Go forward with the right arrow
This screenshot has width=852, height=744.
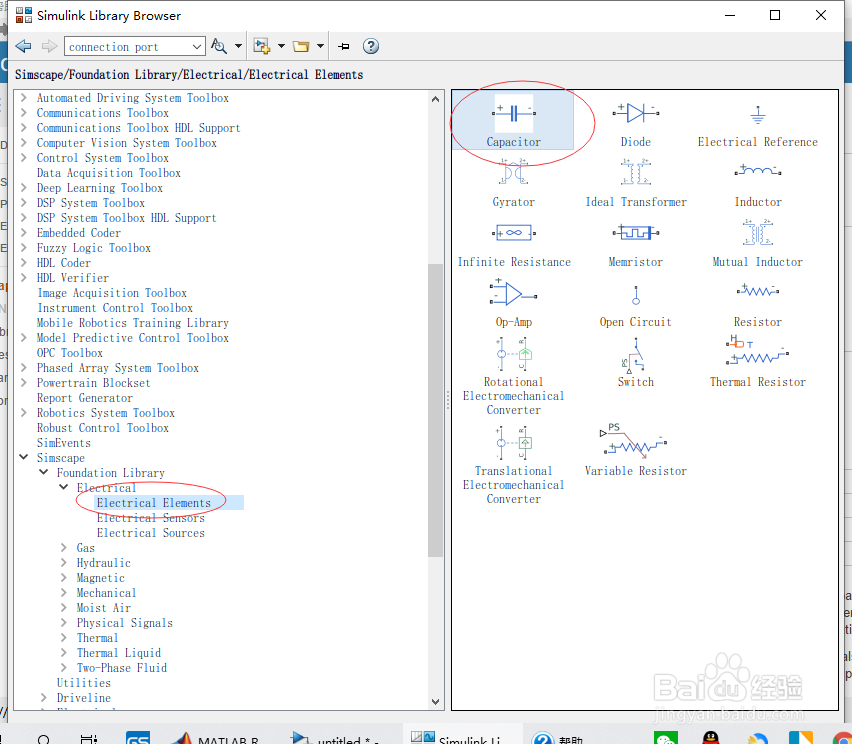click(x=49, y=46)
